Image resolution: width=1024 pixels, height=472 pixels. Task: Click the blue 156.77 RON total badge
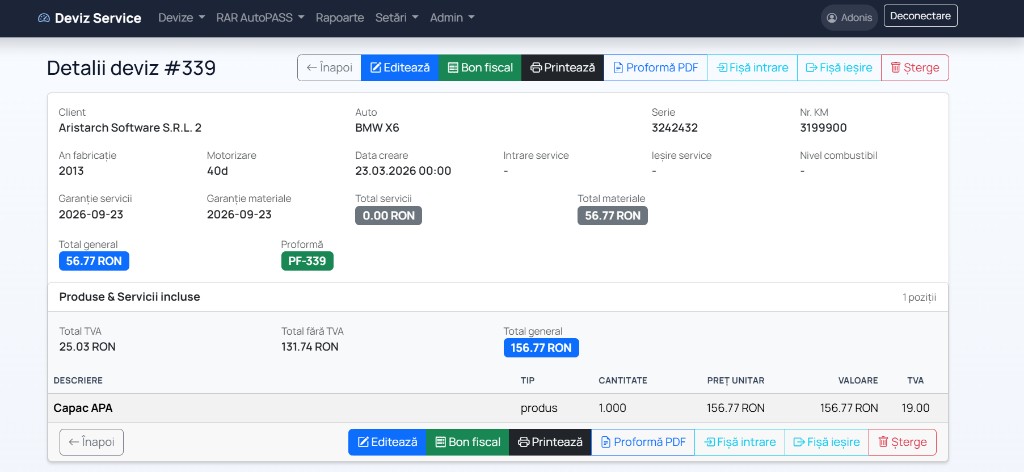pyautogui.click(x=541, y=348)
